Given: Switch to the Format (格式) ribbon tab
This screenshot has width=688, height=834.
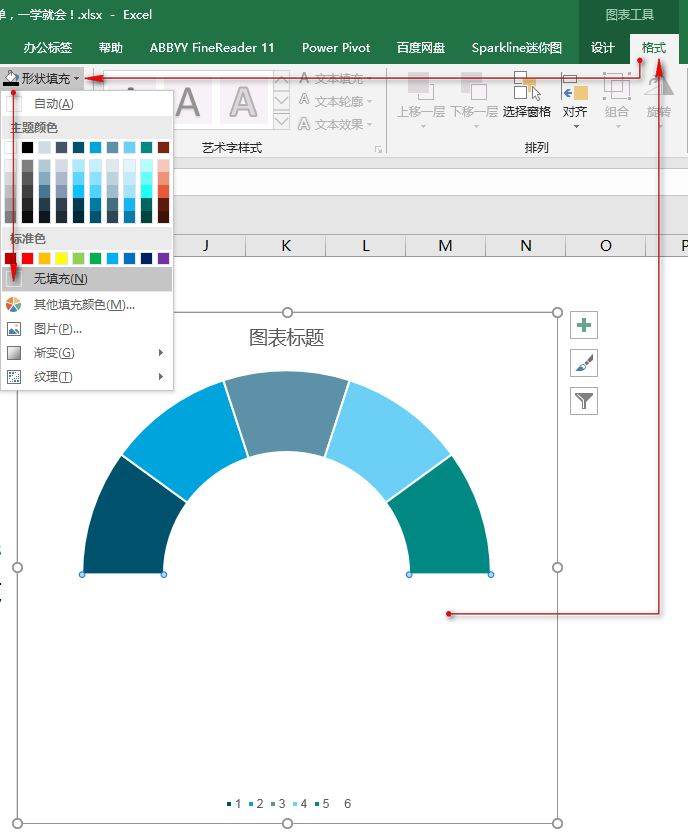Looking at the screenshot, I should pos(654,48).
